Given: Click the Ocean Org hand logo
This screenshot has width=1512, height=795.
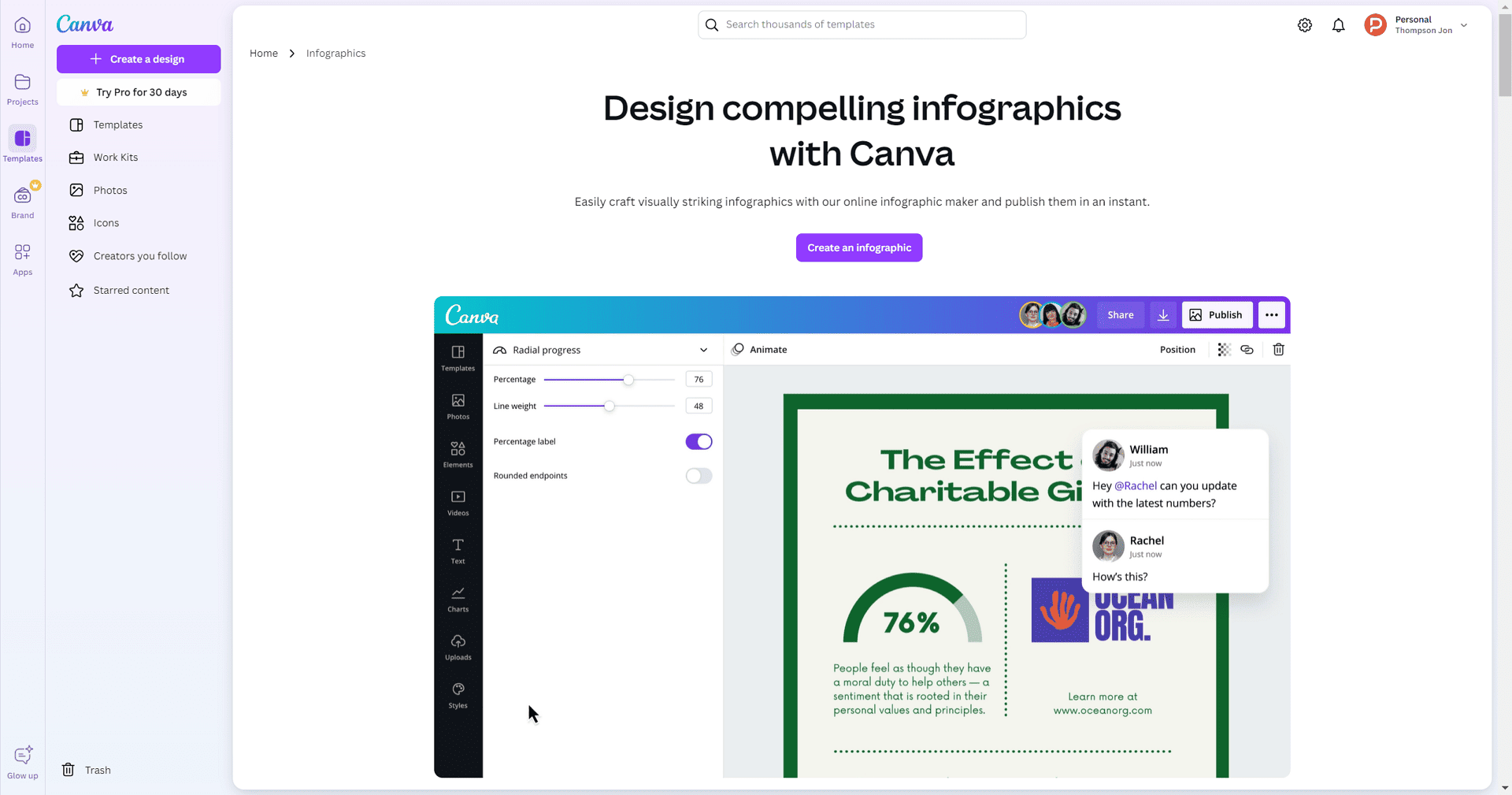Looking at the screenshot, I should tap(1060, 610).
